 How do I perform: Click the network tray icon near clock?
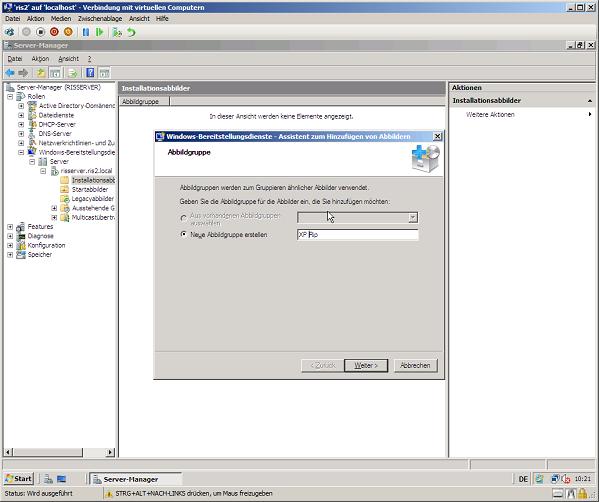pyautogui.click(x=555, y=479)
